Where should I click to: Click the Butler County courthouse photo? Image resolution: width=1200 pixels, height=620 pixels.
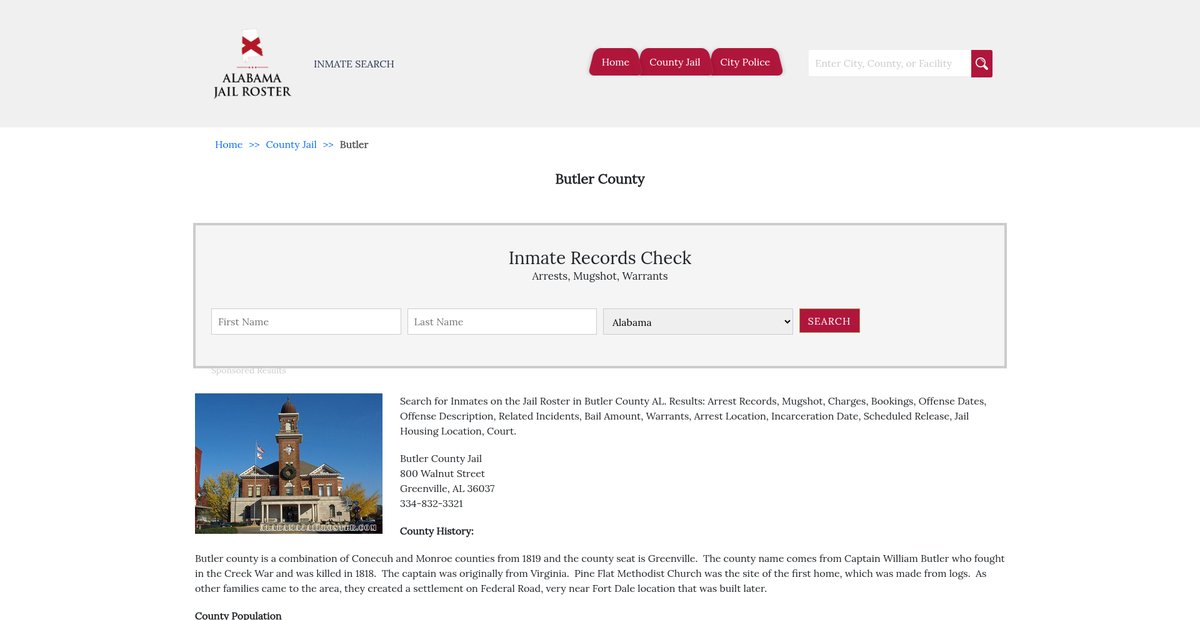pos(289,463)
